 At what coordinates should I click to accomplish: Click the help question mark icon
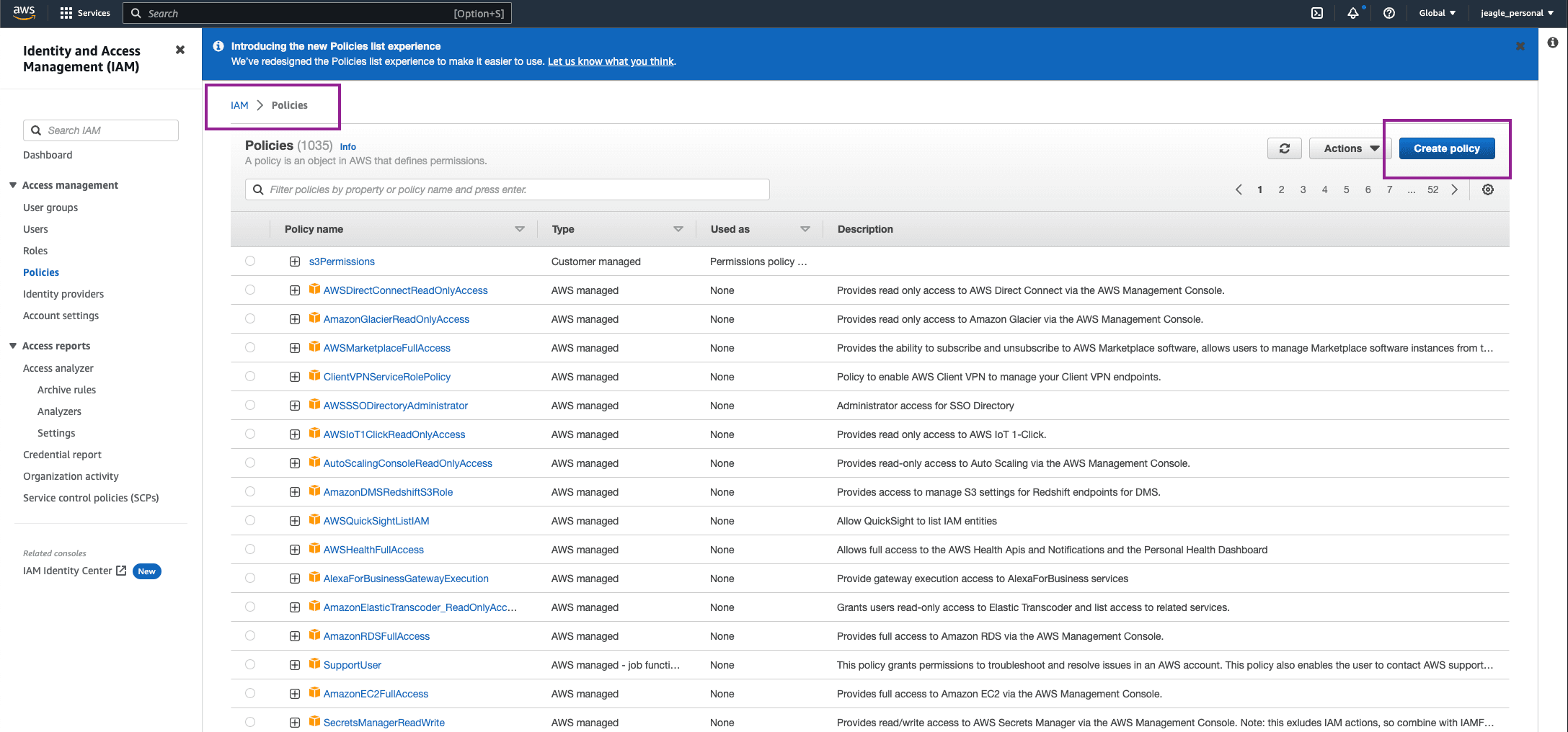point(1388,13)
